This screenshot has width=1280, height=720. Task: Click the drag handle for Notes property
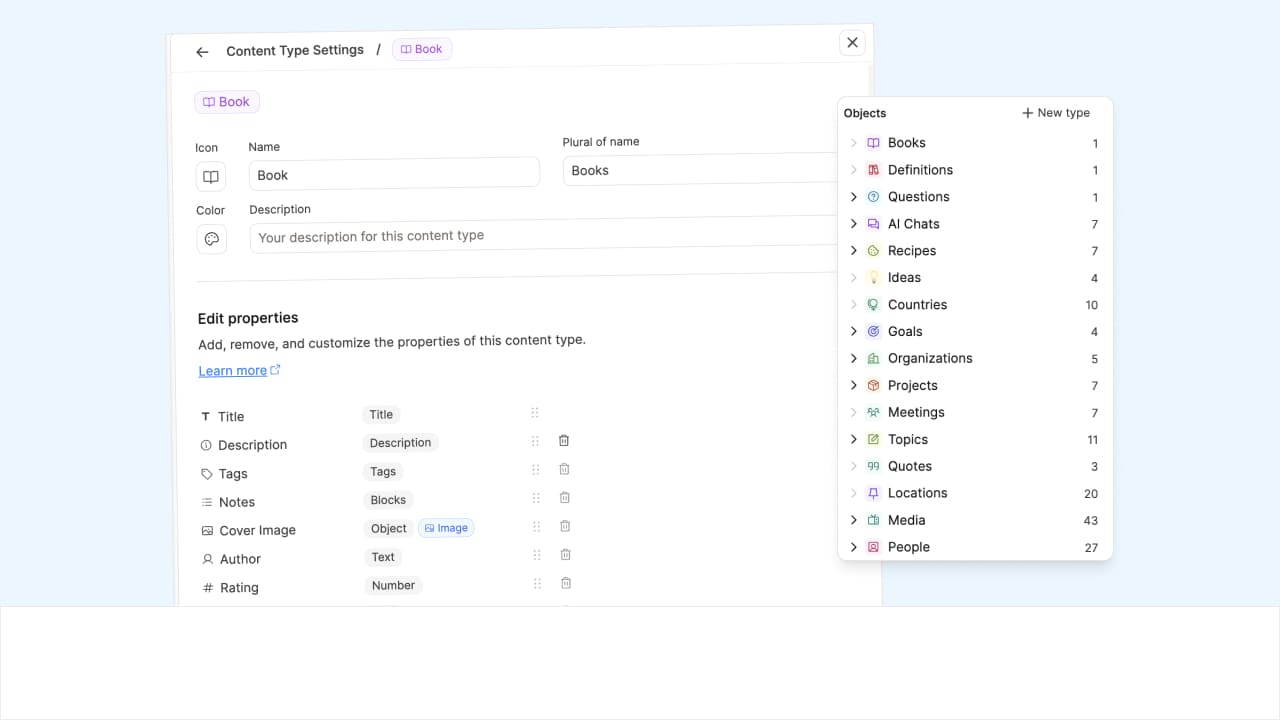536,498
